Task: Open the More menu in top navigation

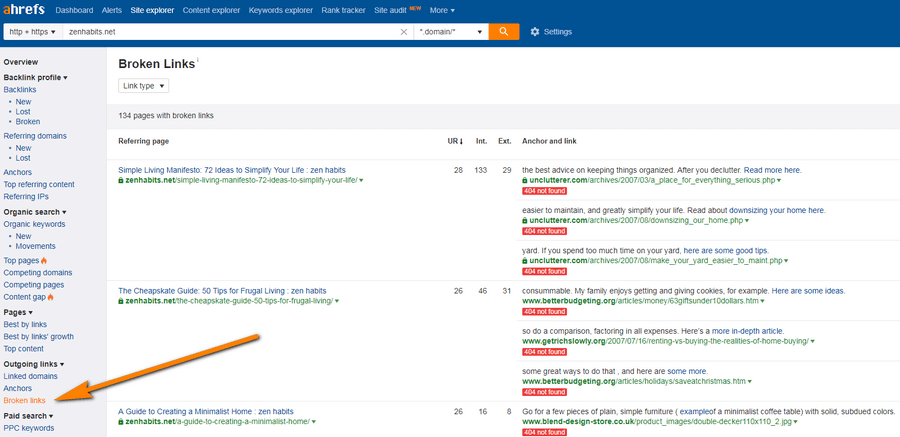Action: 442,10
